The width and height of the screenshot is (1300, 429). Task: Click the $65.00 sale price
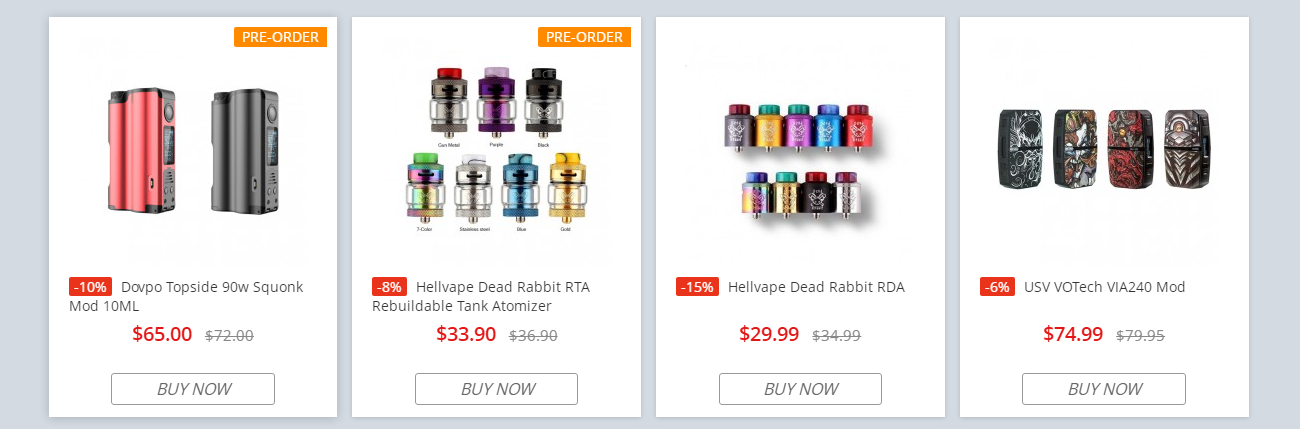click(162, 334)
